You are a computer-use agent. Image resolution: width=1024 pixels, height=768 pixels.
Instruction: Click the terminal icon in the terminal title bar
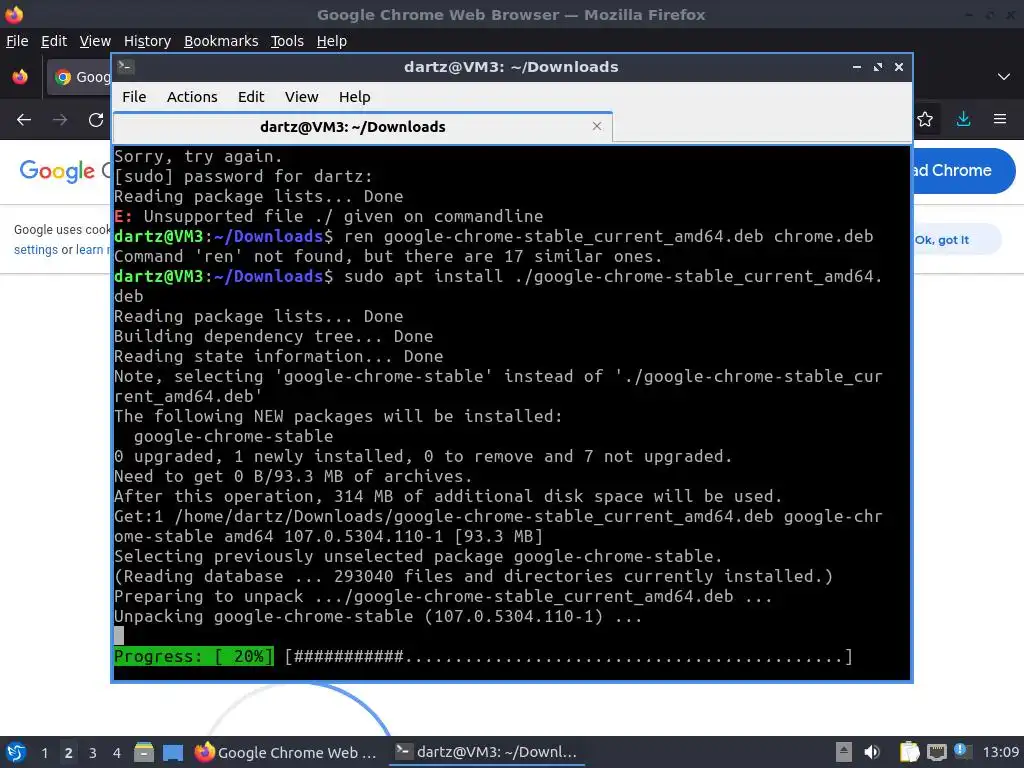[126, 66]
